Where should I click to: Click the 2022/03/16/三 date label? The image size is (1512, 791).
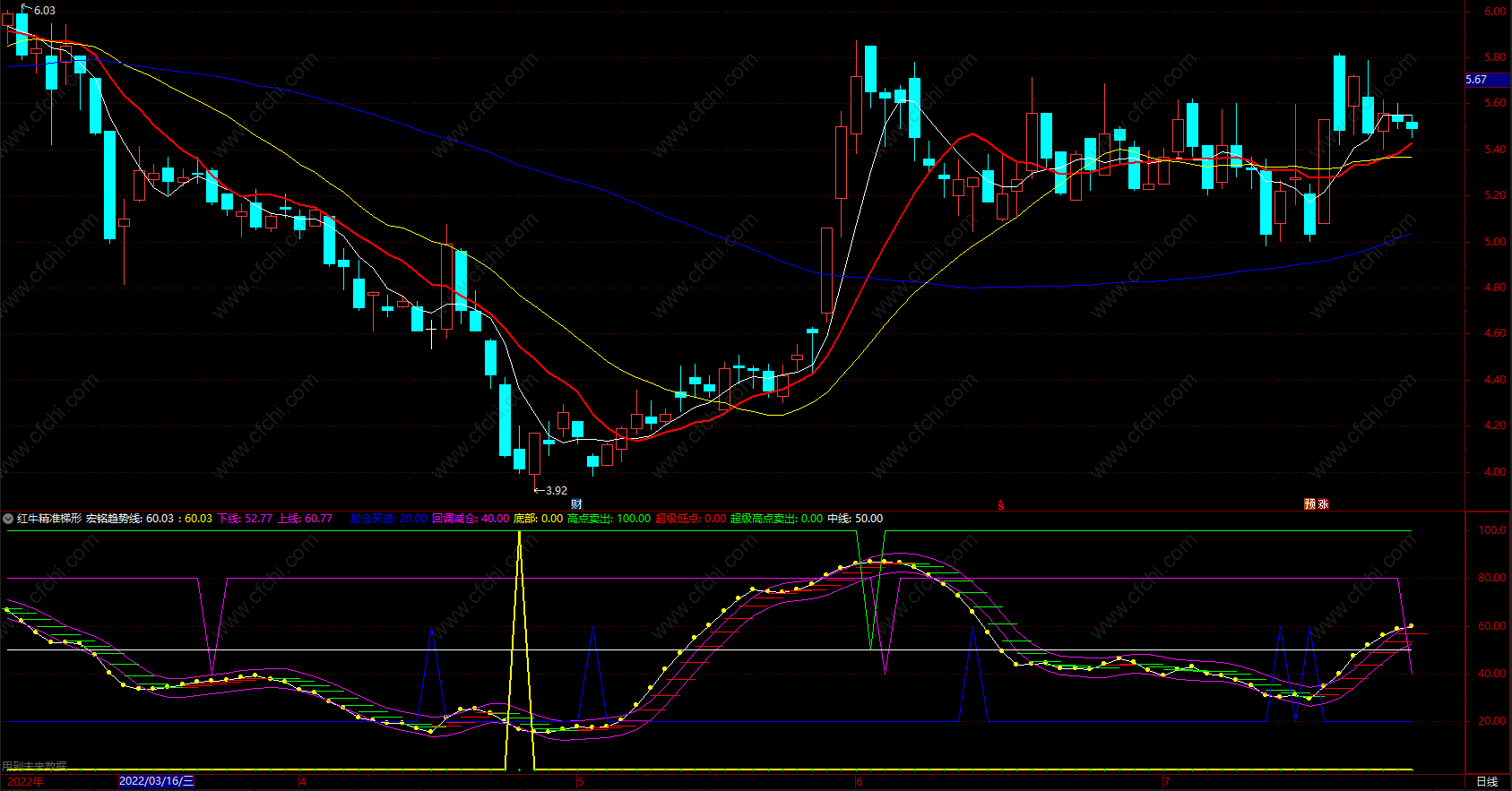tap(156, 781)
